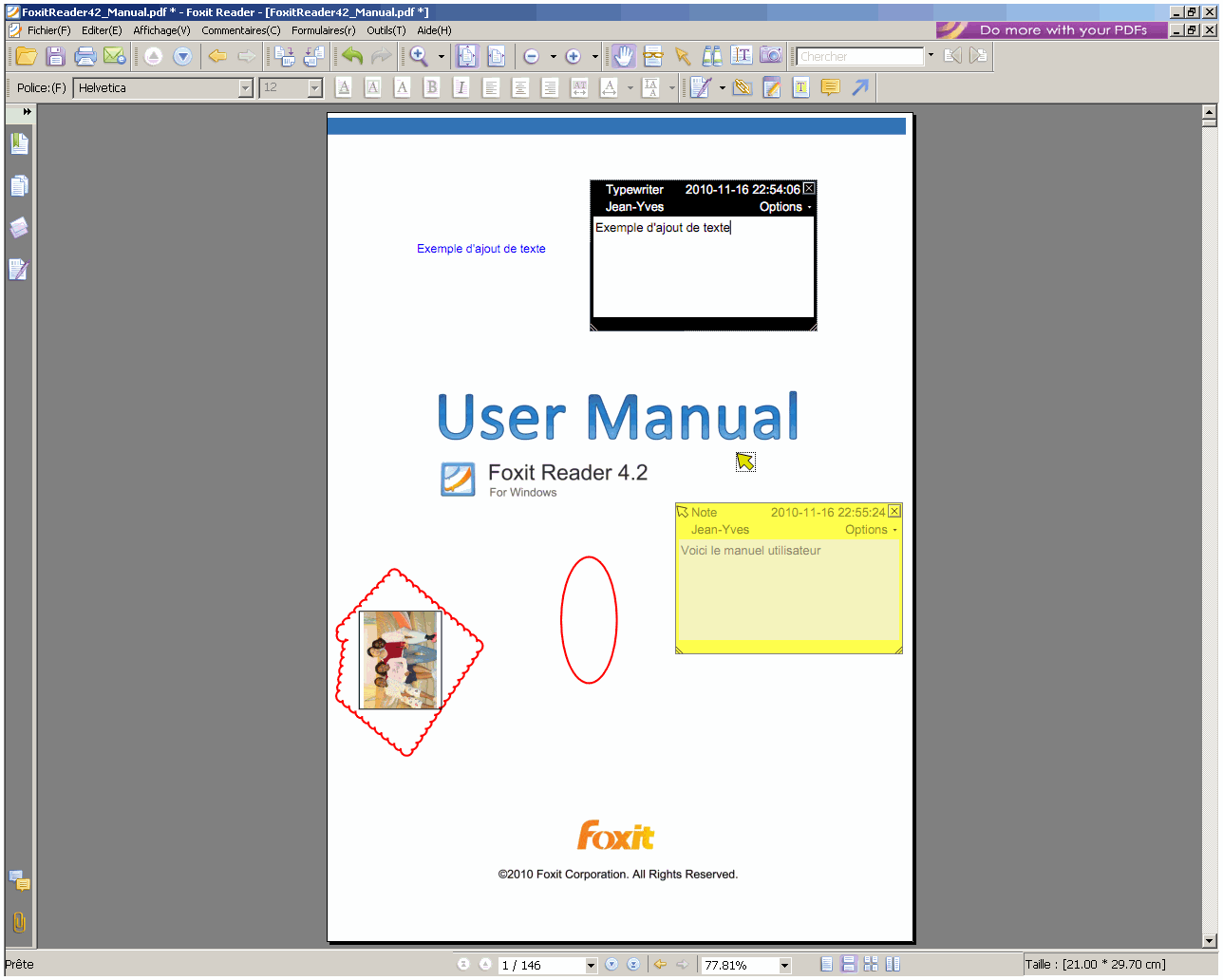Select the Highlight text tool
This screenshot has height=980, width=1223.
coord(801,87)
